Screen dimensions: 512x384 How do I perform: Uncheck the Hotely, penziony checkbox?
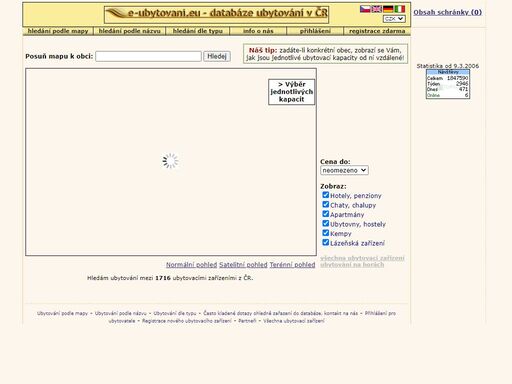[x=325, y=195]
